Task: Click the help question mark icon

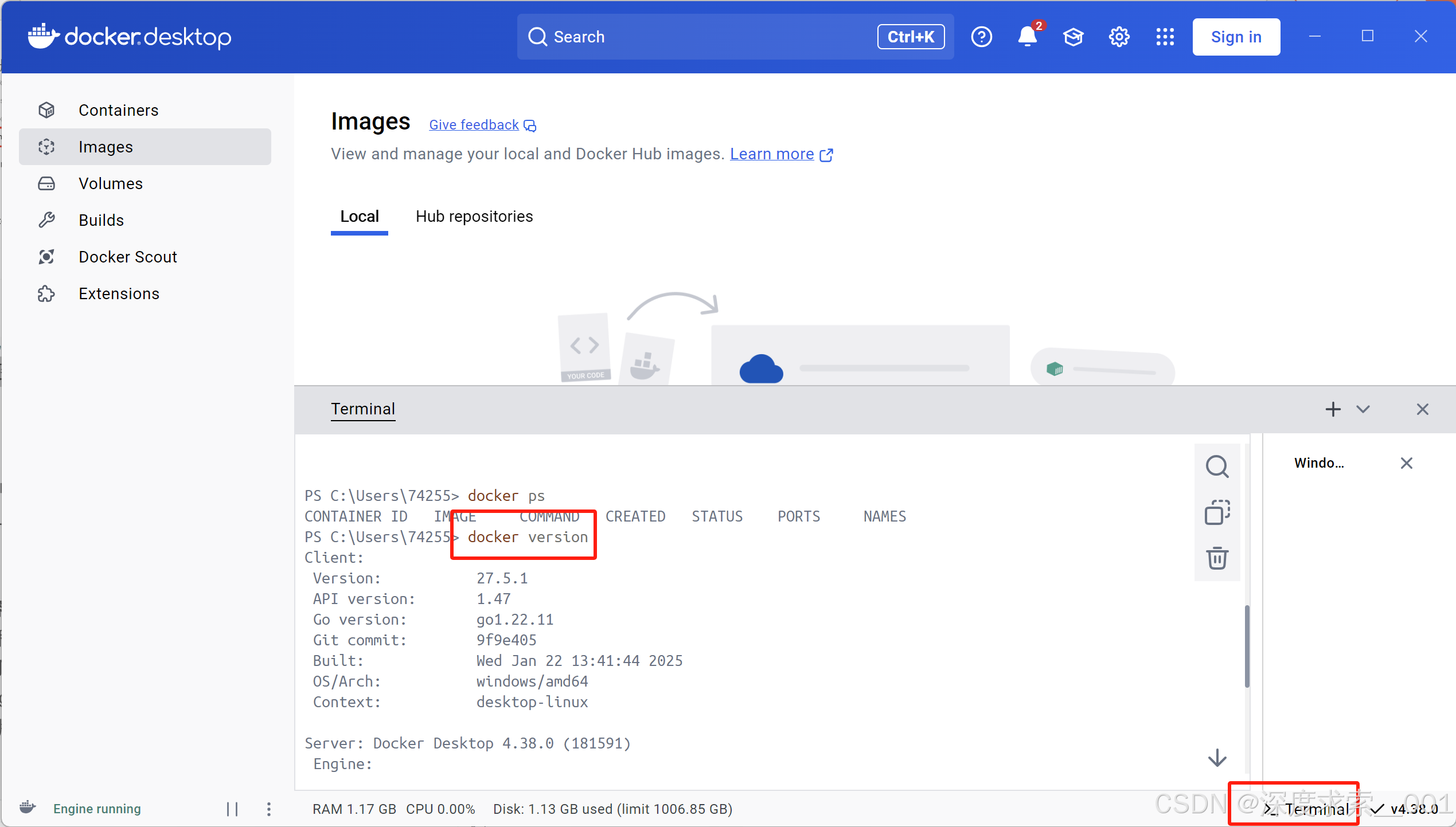Action: tap(981, 37)
